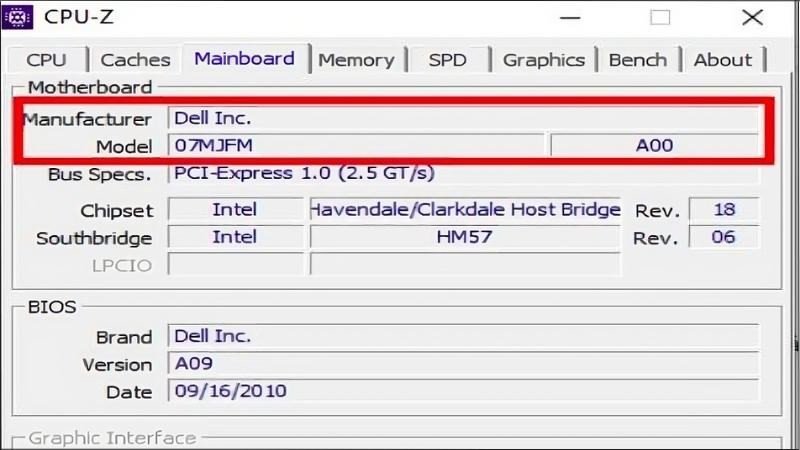This screenshot has width=800, height=450.
Task: Open the Graphics tab
Action: [543, 60]
